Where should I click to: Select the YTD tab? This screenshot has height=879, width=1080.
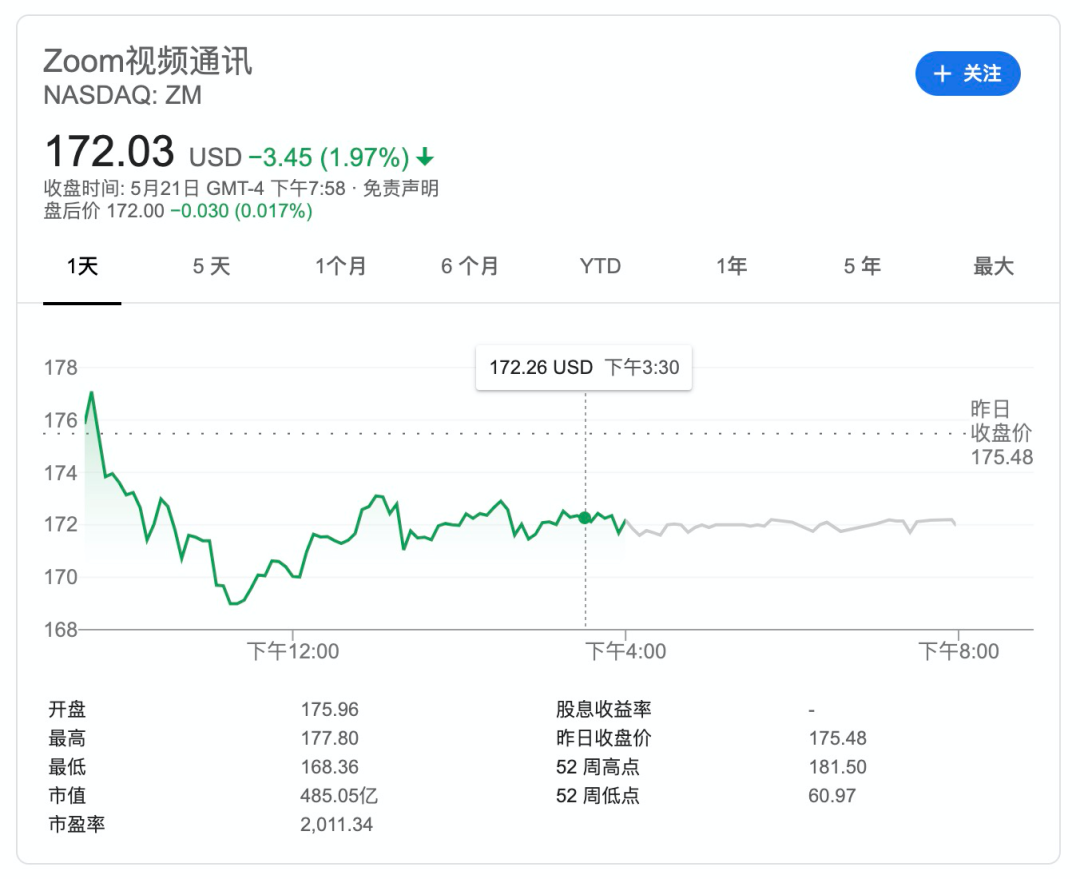[x=600, y=266]
